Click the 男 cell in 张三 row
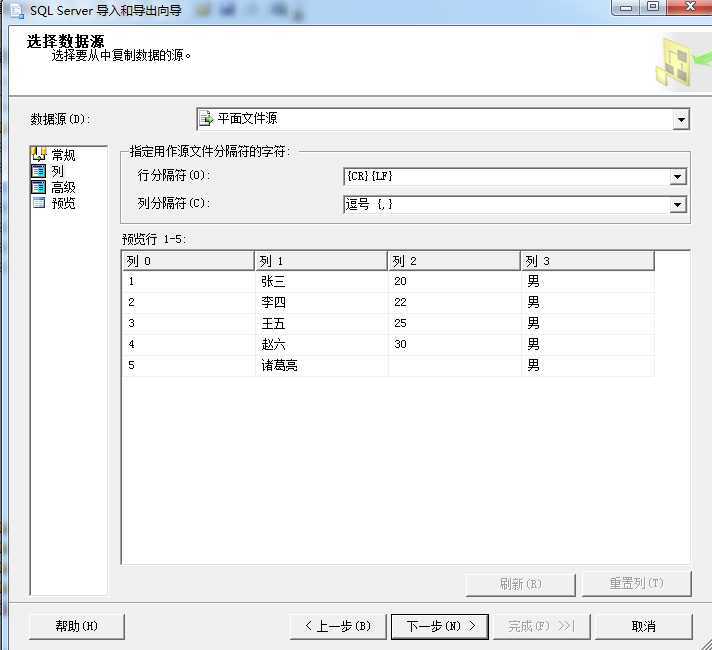The image size is (712, 650). (588, 282)
